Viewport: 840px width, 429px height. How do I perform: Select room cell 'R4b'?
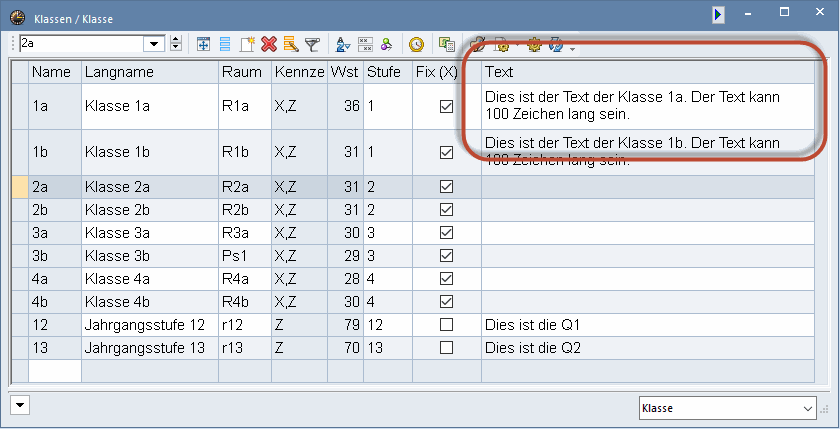(x=245, y=302)
